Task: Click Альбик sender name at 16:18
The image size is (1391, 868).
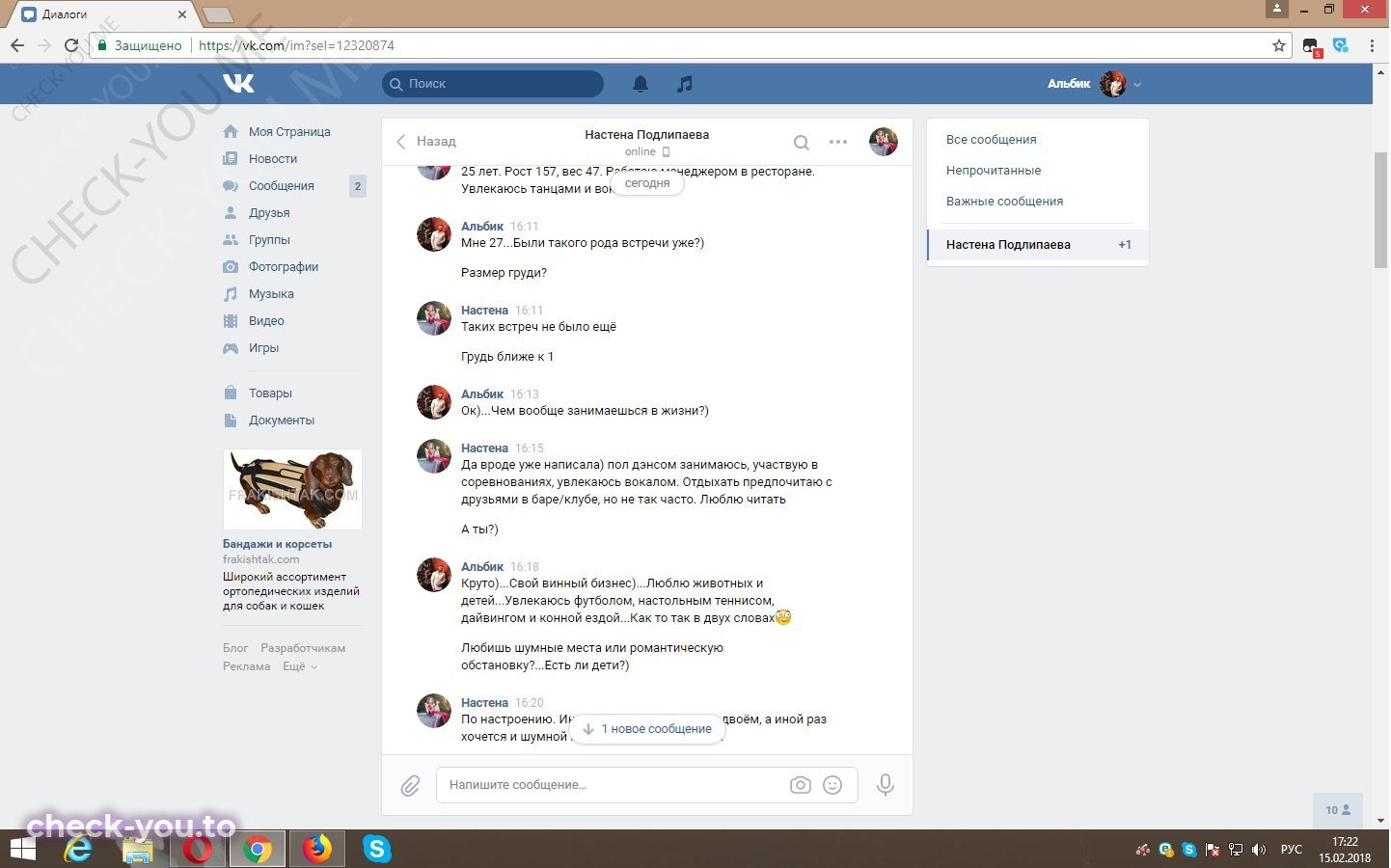Action: click(482, 567)
